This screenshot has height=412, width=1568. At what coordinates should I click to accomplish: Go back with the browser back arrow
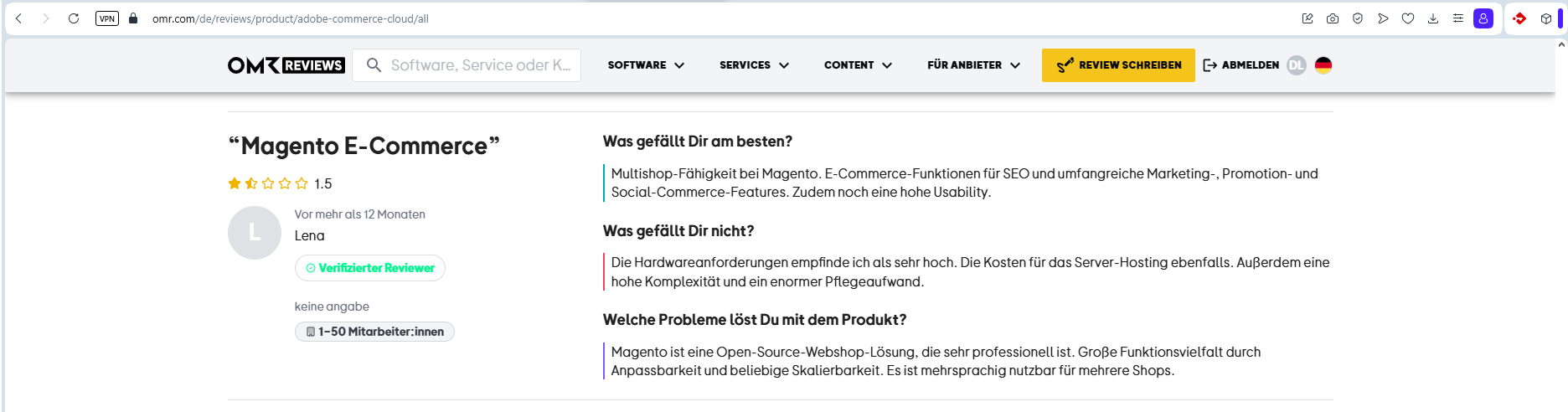coord(18,18)
